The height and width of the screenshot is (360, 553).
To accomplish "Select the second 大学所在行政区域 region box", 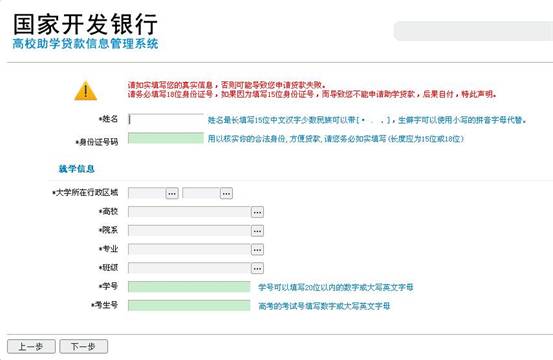I will tap(201, 193).
